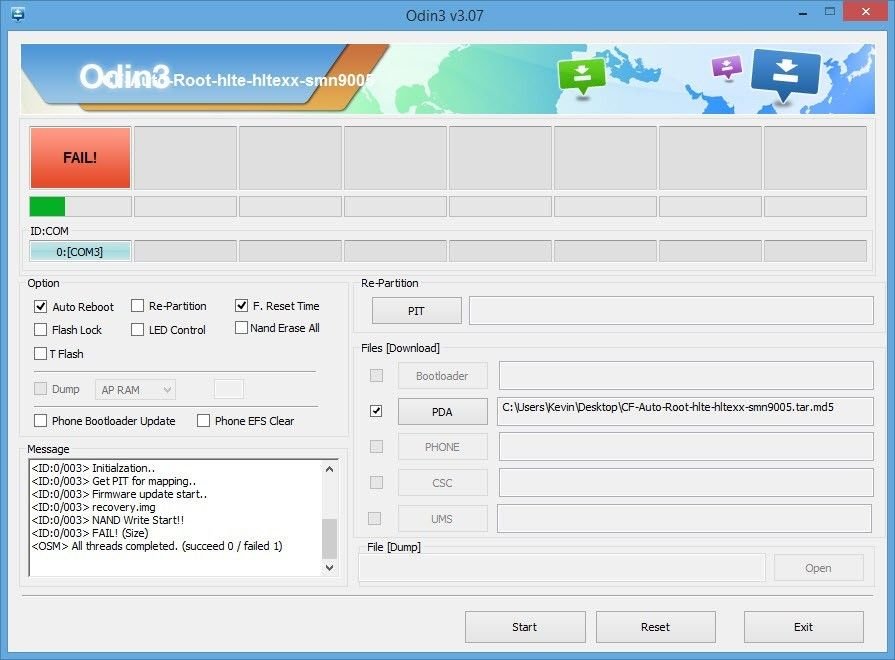Click the CSC file path field
This screenshot has width=895, height=660.
coord(686,482)
